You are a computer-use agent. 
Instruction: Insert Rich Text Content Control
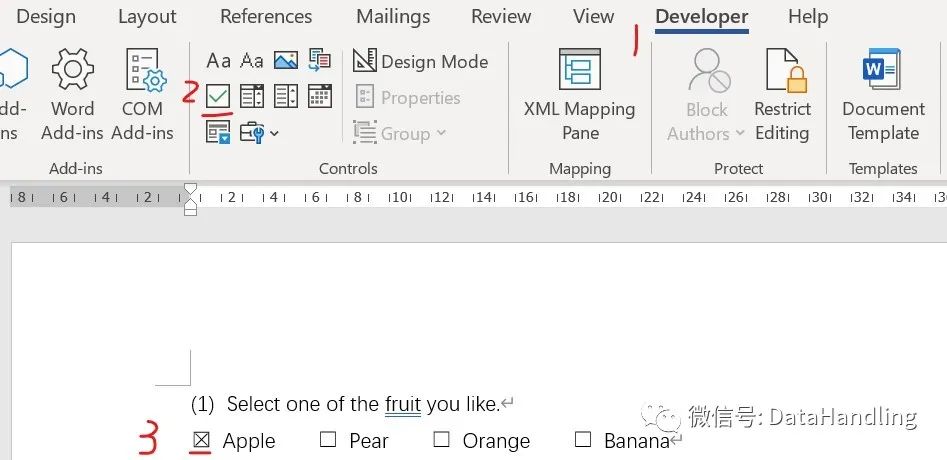click(x=218, y=60)
